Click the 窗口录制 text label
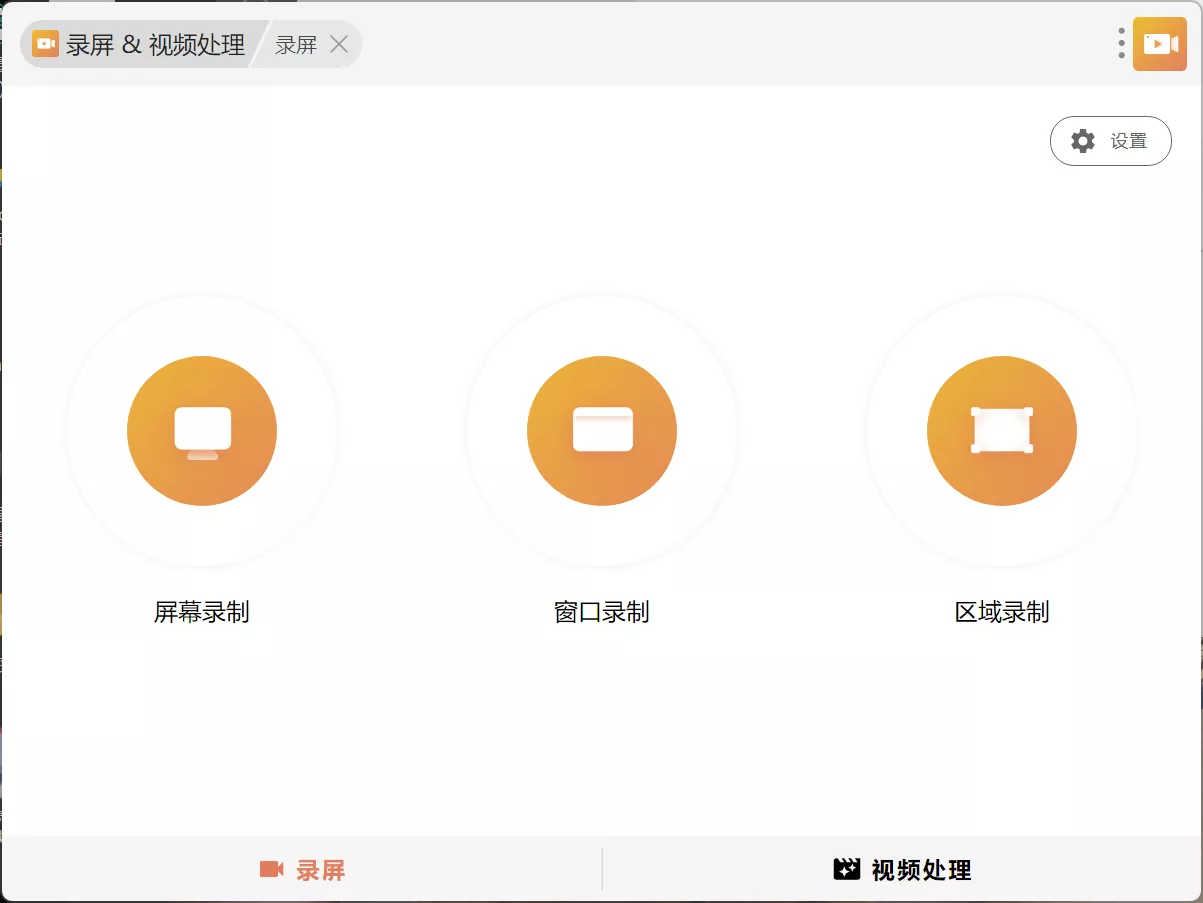Image resolution: width=1203 pixels, height=903 pixels. coord(601,612)
